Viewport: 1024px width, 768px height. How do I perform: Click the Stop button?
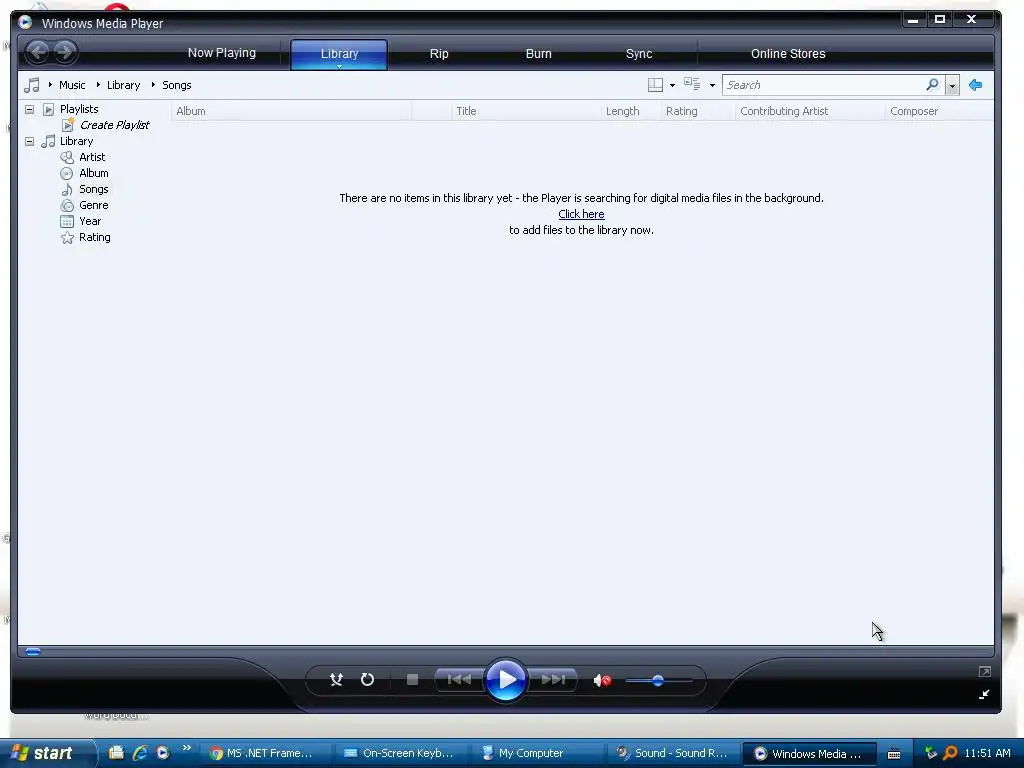click(412, 680)
